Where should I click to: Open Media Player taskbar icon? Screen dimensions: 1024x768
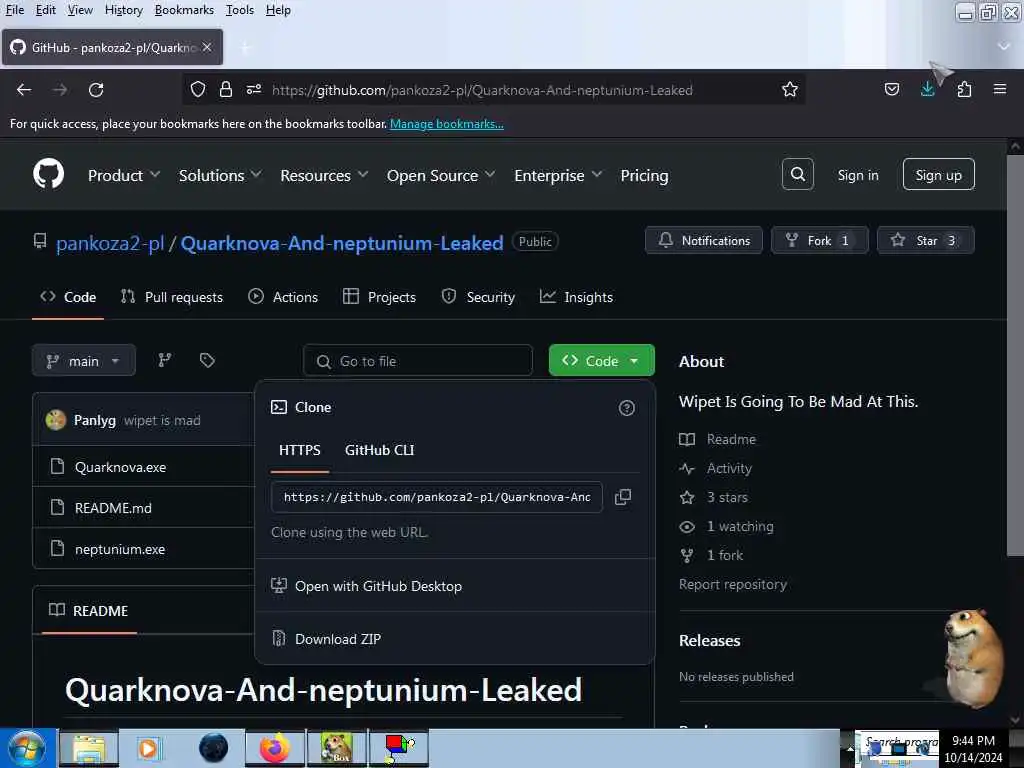(148, 748)
